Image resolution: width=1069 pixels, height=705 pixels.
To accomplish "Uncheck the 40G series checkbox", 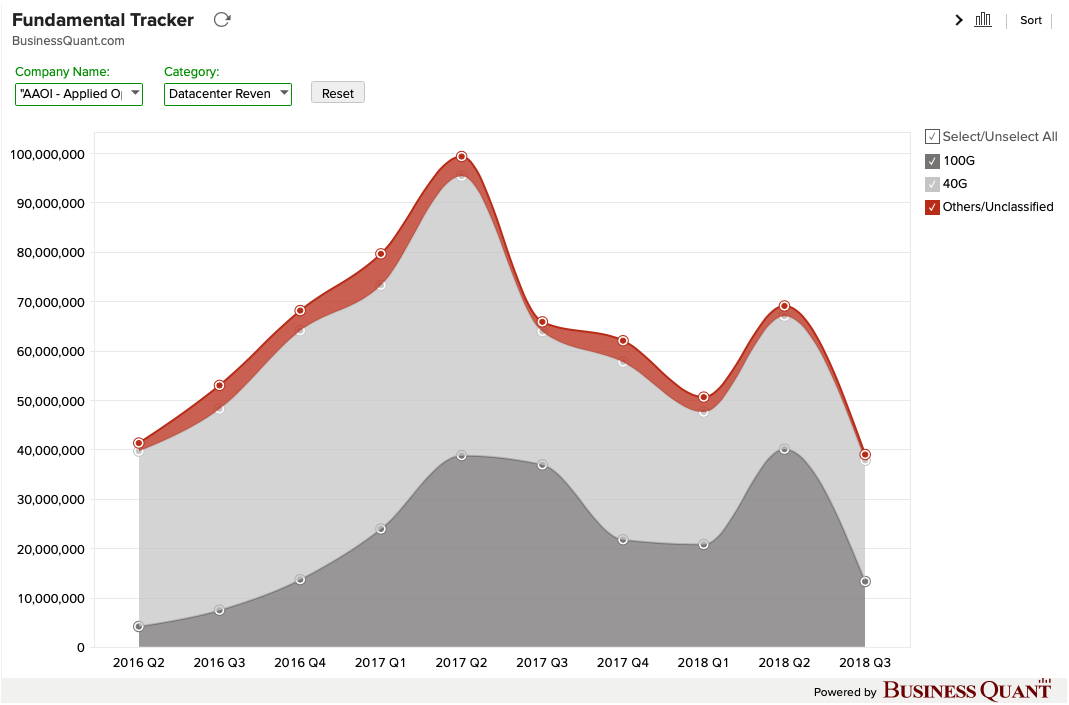I will tap(932, 184).
